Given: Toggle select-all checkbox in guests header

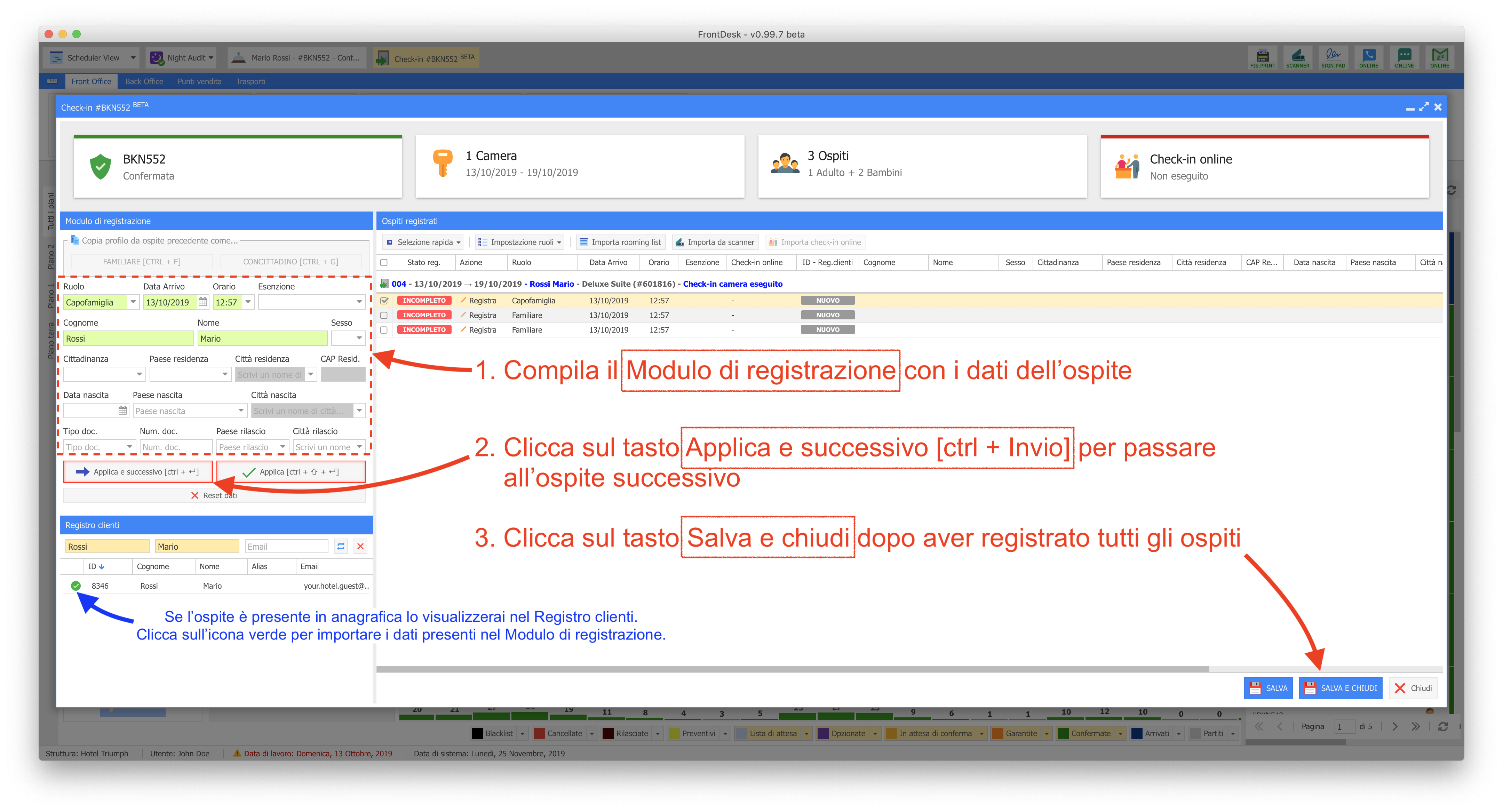Looking at the screenshot, I should tap(384, 263).
